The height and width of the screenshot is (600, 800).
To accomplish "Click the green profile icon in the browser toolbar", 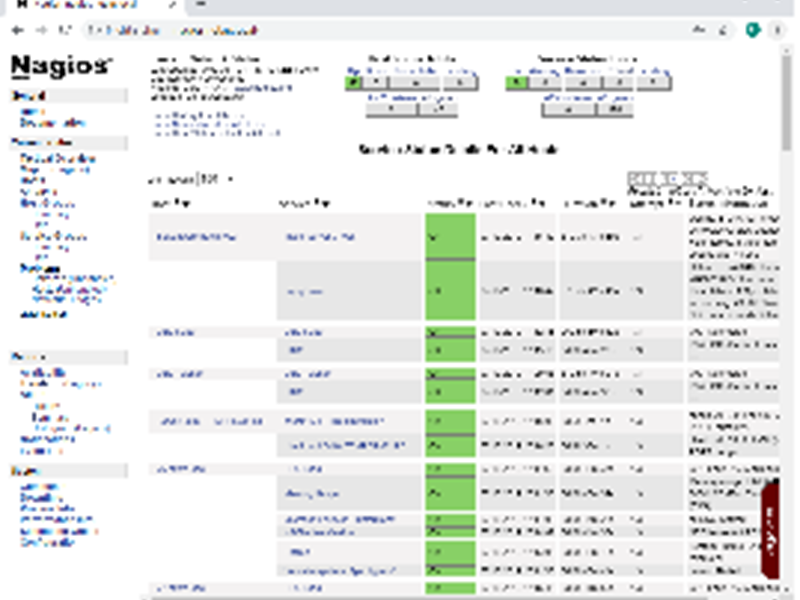I will pos(753,30).
